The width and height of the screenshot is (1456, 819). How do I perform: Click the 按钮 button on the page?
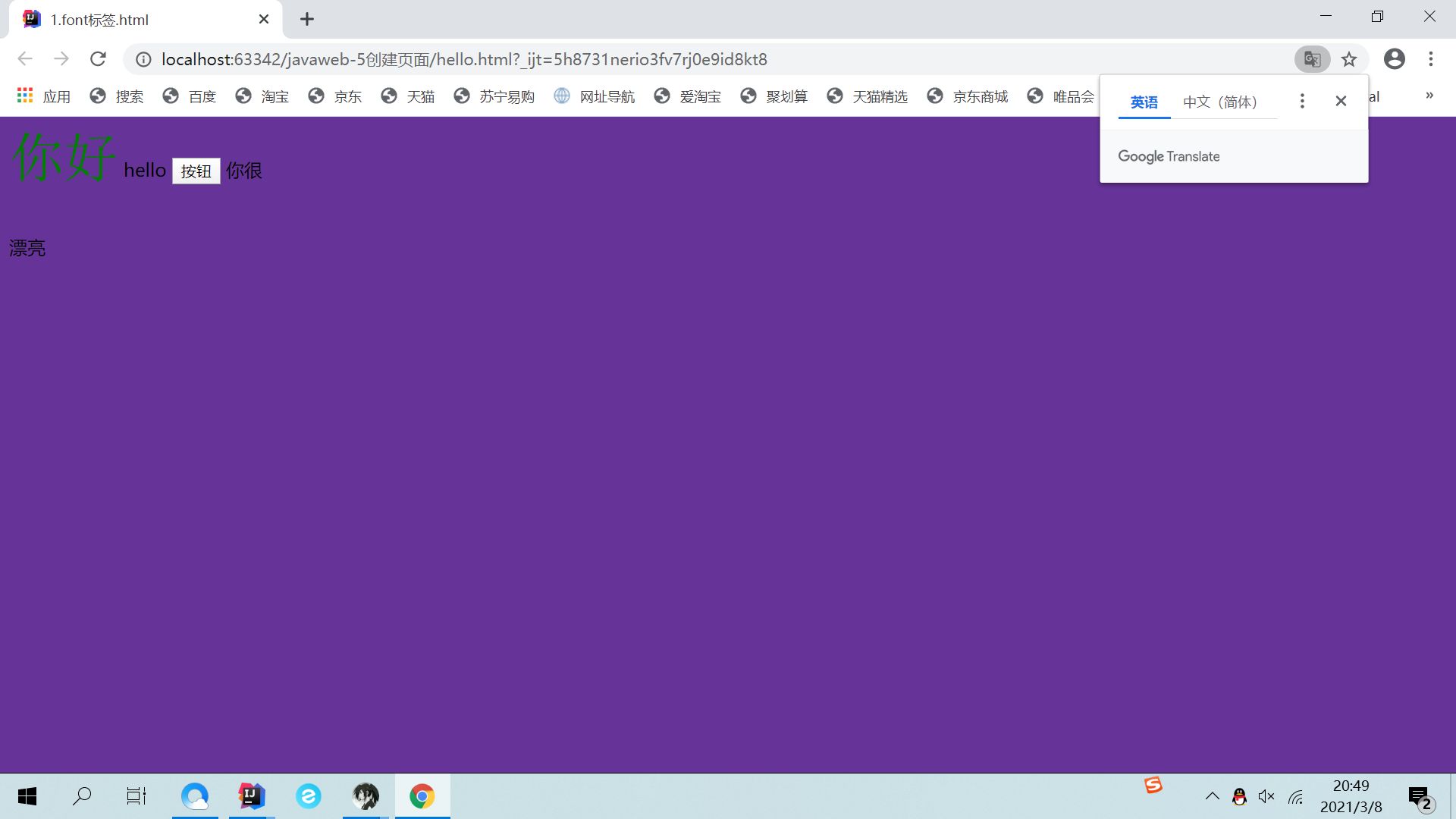click(196, 171)
